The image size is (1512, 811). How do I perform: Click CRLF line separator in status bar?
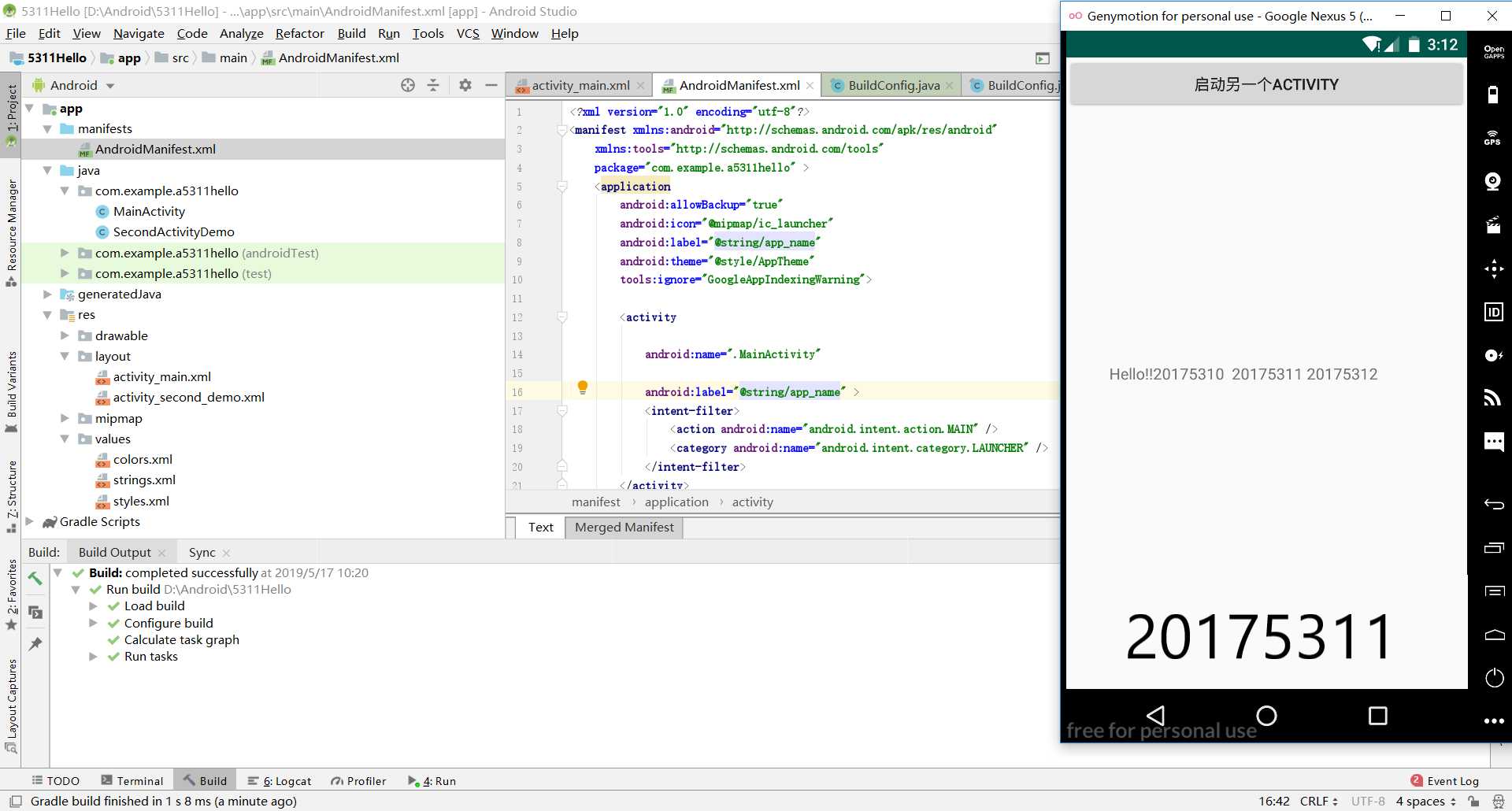[1318, 801]
